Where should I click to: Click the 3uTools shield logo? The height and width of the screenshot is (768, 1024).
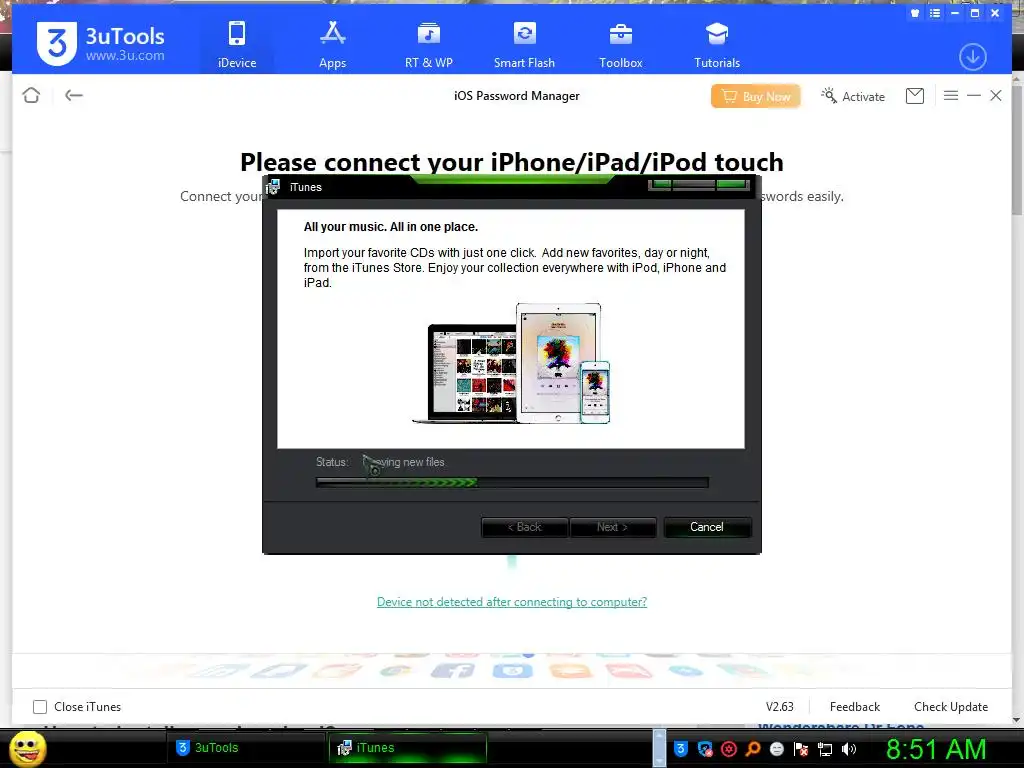point(56,43)
